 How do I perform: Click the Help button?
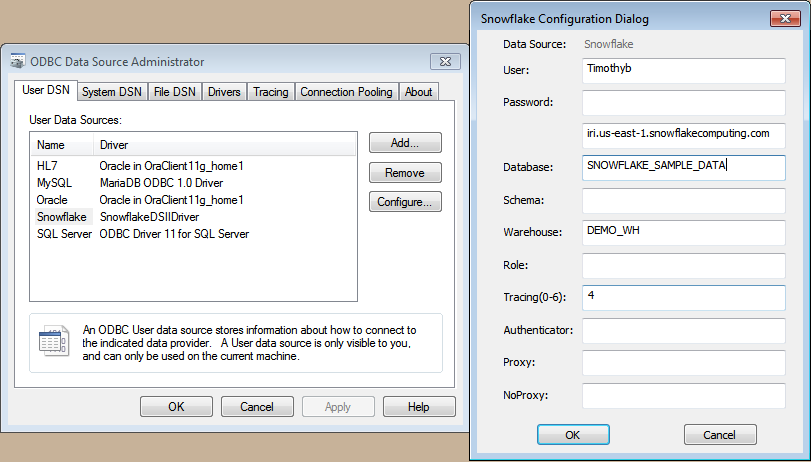tap(419, 407)
